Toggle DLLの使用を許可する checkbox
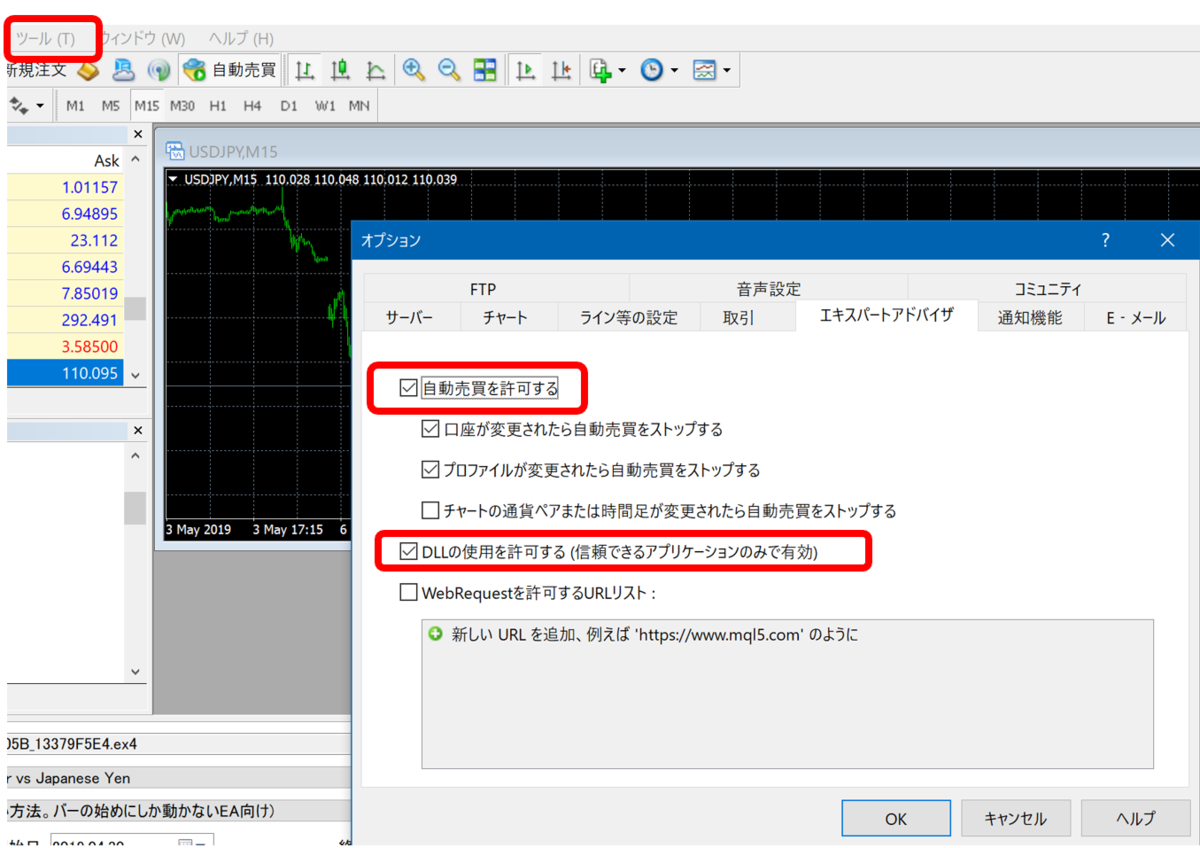This screenshot has height=848, width=1200. [407, 551]
